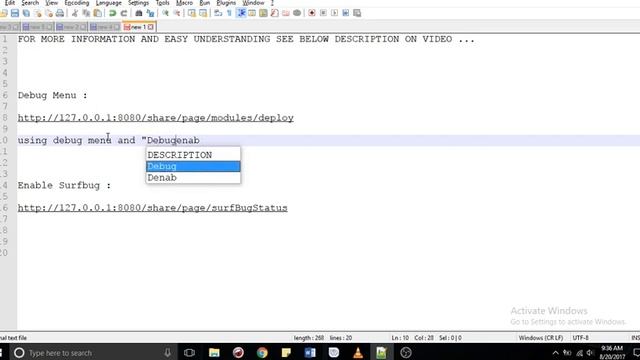Click the 'length : 268' status entry
This screenshot has height=360, width=640.
(x=309, y=338)
